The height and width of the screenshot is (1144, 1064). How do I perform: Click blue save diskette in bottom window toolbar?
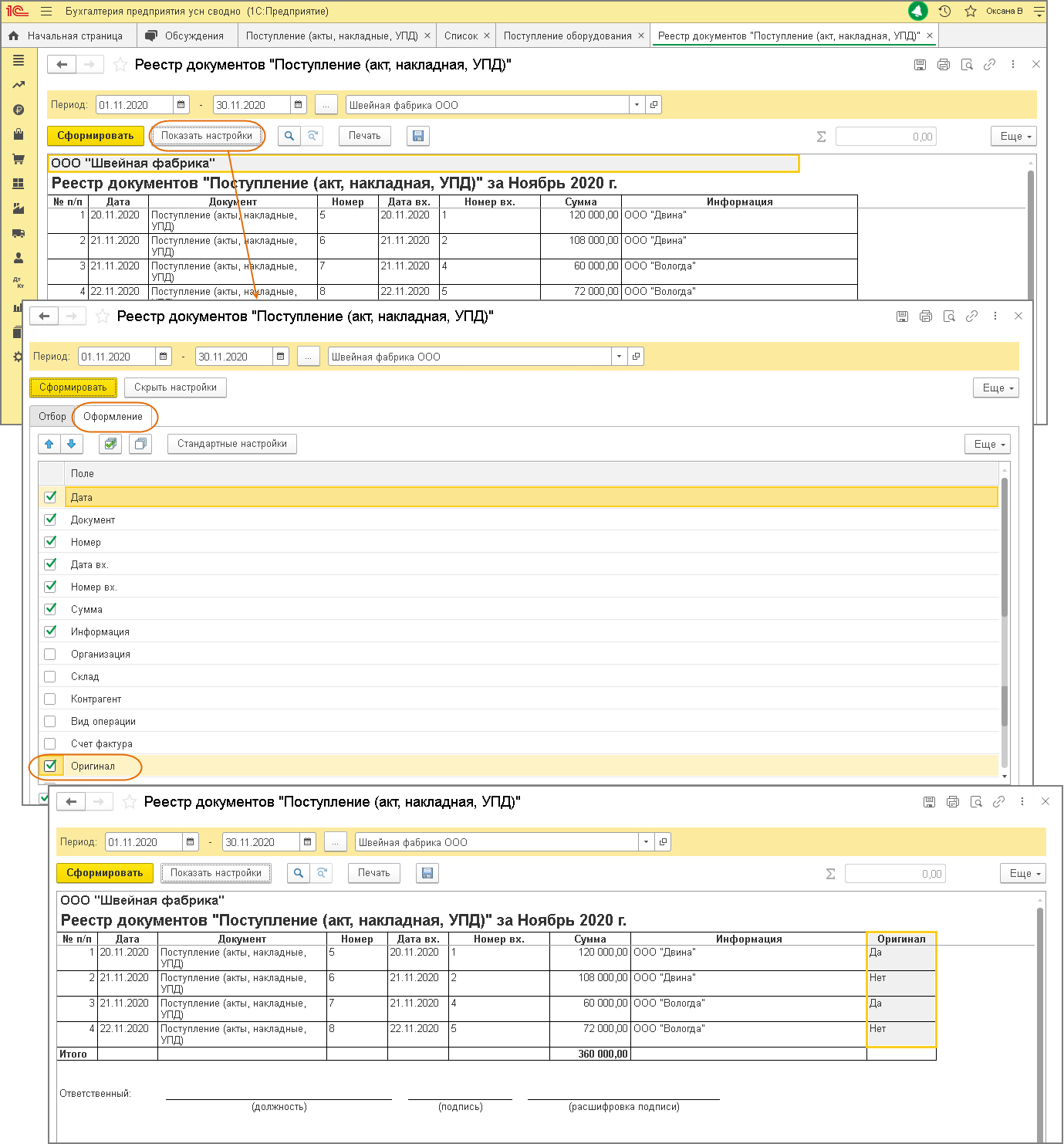pos(427,873)
